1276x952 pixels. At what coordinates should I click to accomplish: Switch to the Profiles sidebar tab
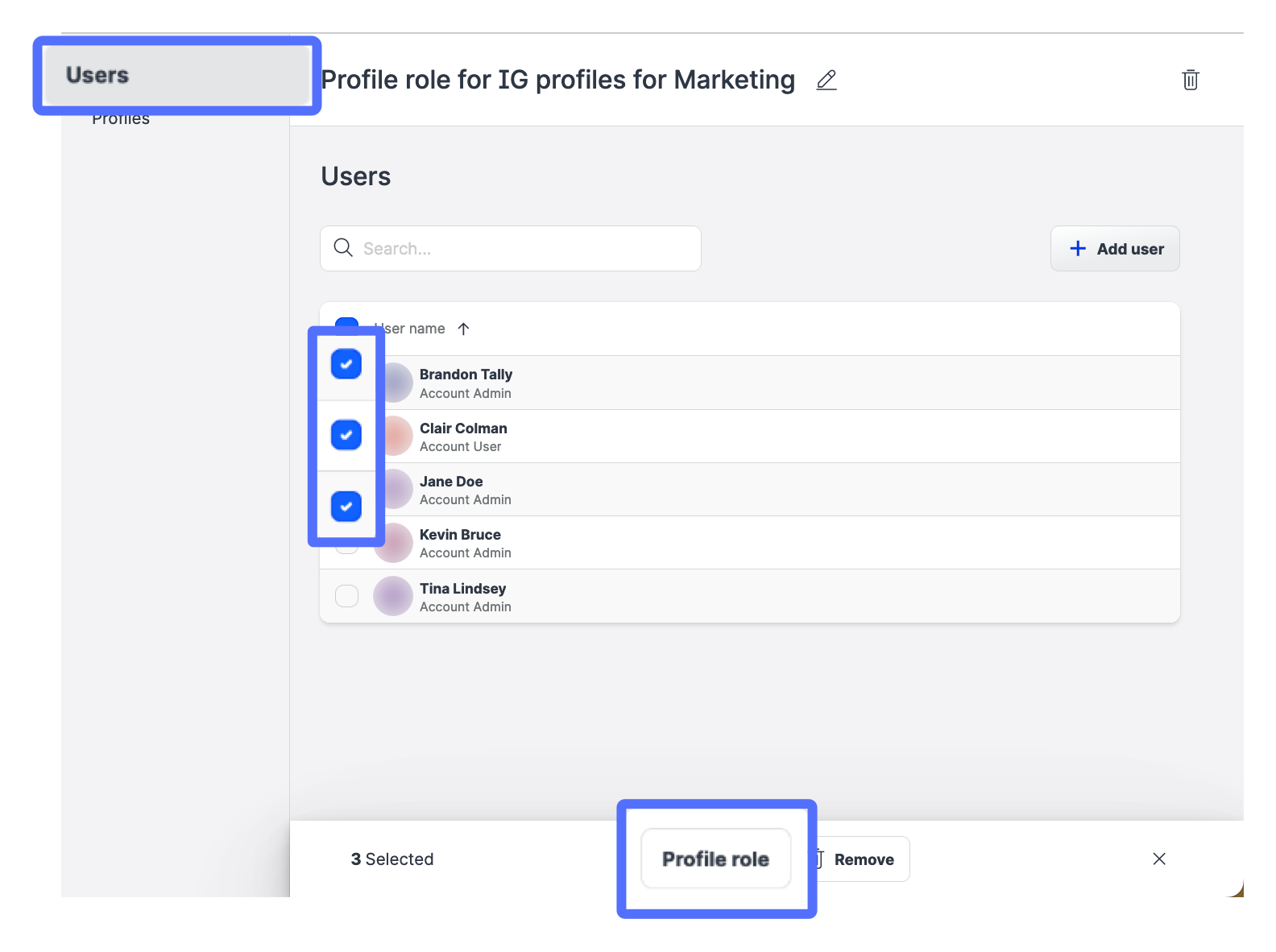[x=121, y=120]
